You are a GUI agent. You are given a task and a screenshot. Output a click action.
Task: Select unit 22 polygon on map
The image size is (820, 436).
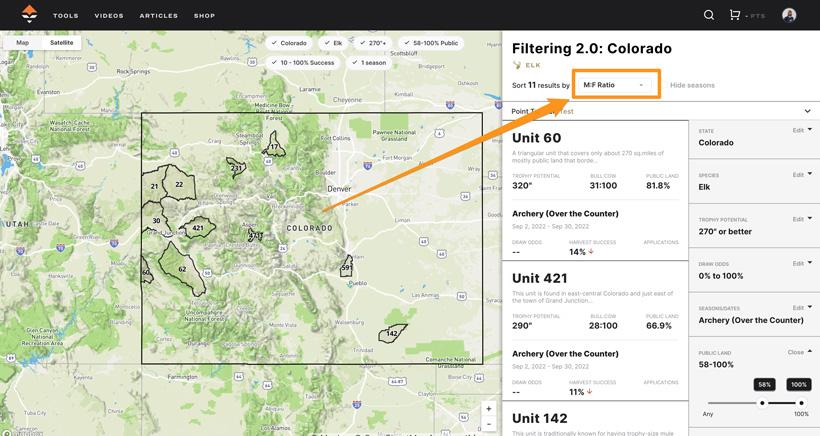179,184
